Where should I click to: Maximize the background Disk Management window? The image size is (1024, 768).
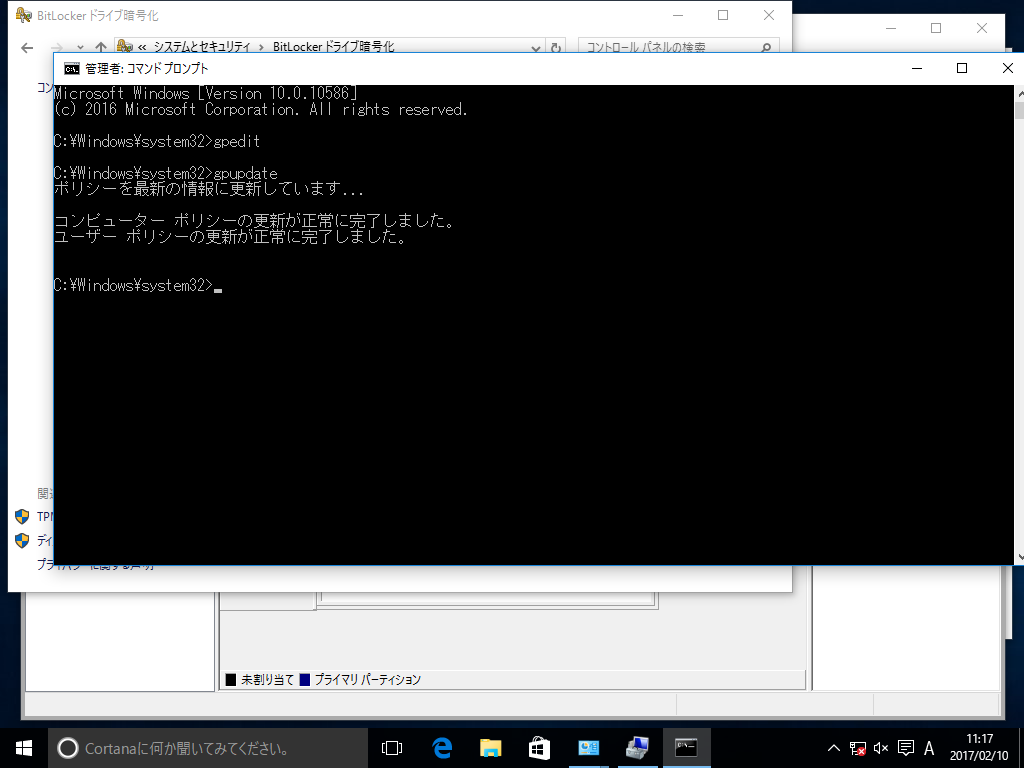click(936, 28)
